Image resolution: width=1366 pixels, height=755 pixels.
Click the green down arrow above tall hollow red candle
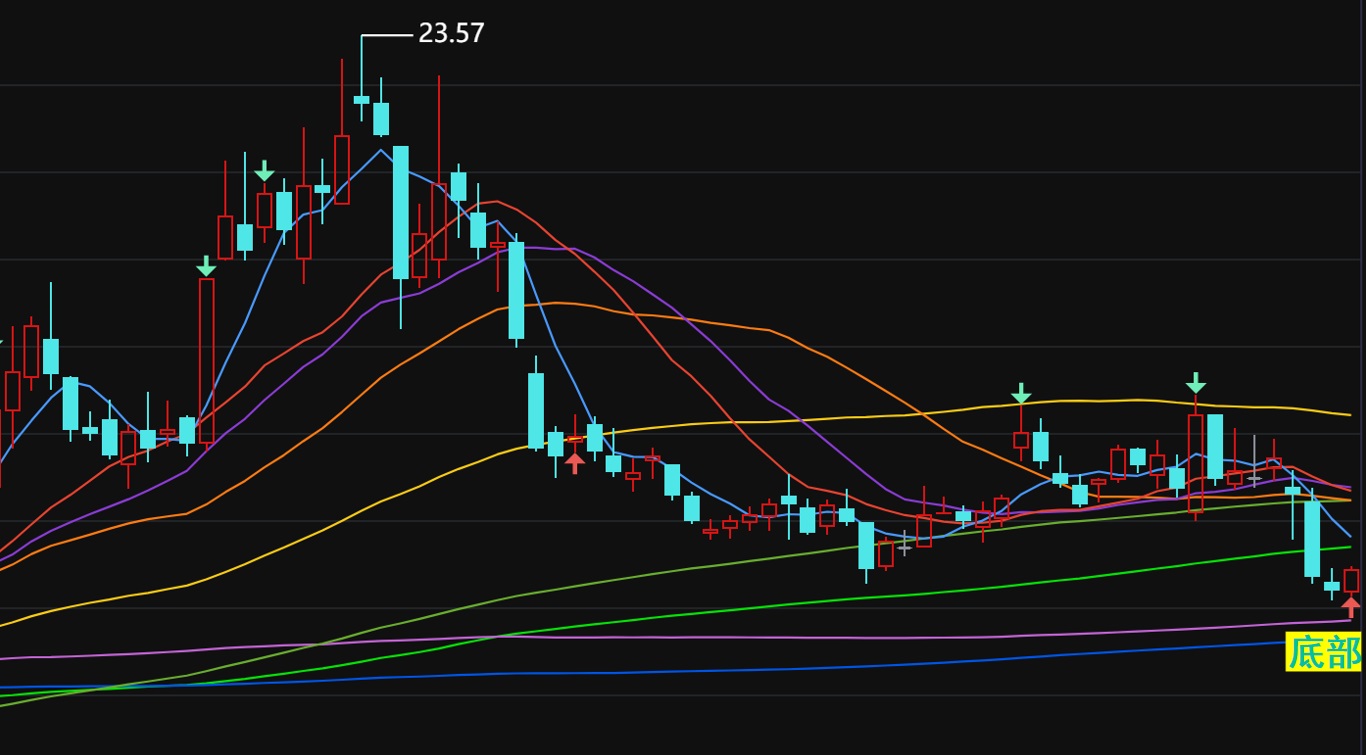coord(206,266)
